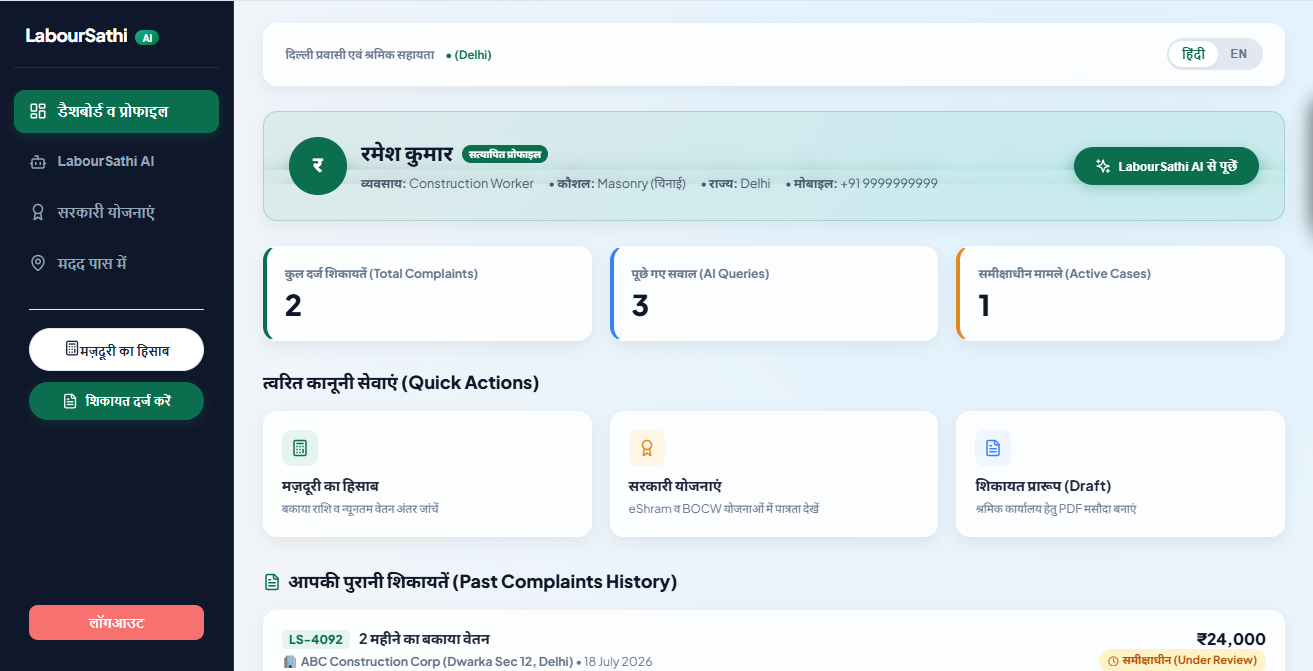Open the AI Queries stat card
This screenshot has width=1313, height=671.
(774, 294)
